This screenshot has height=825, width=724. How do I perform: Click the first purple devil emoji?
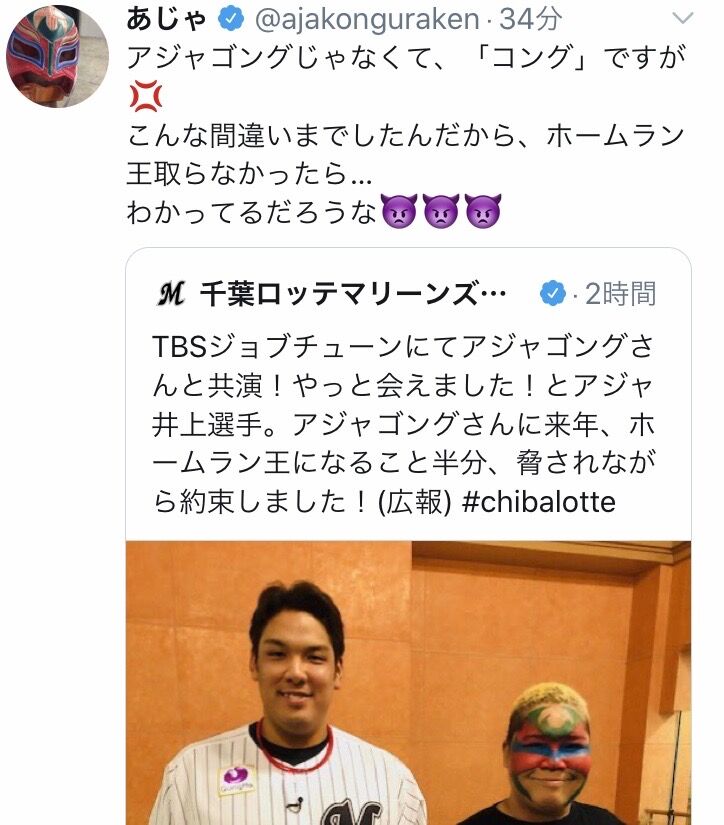[399, 211]
